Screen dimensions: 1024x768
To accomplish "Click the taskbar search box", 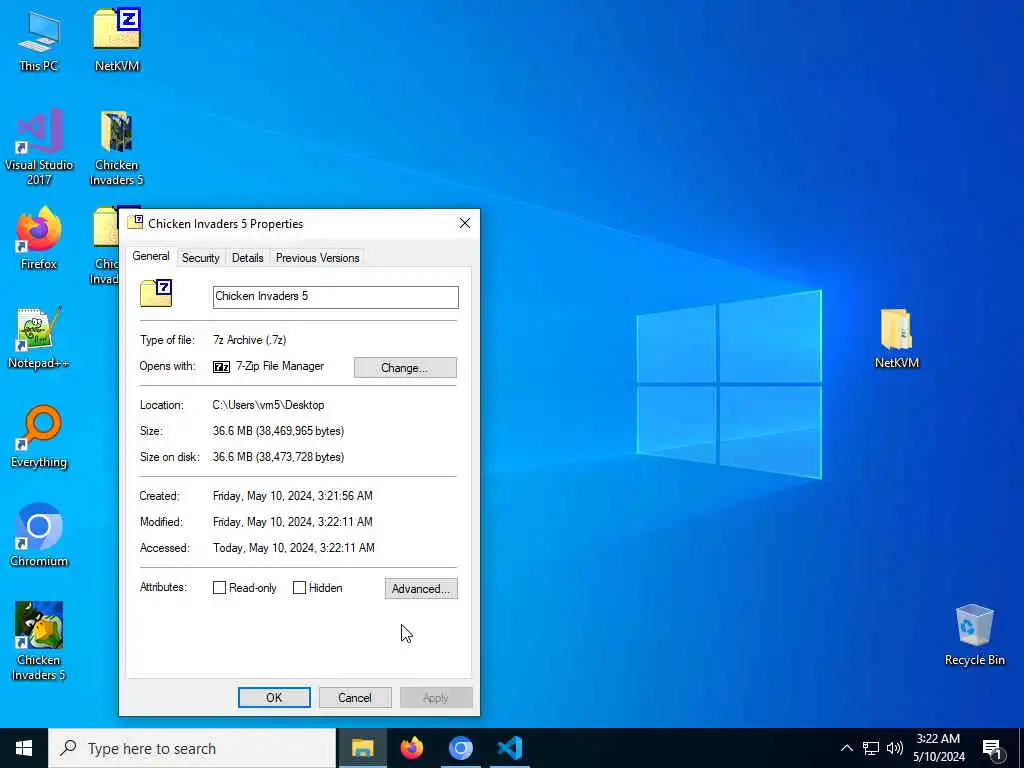I will [x=192, y=748].
